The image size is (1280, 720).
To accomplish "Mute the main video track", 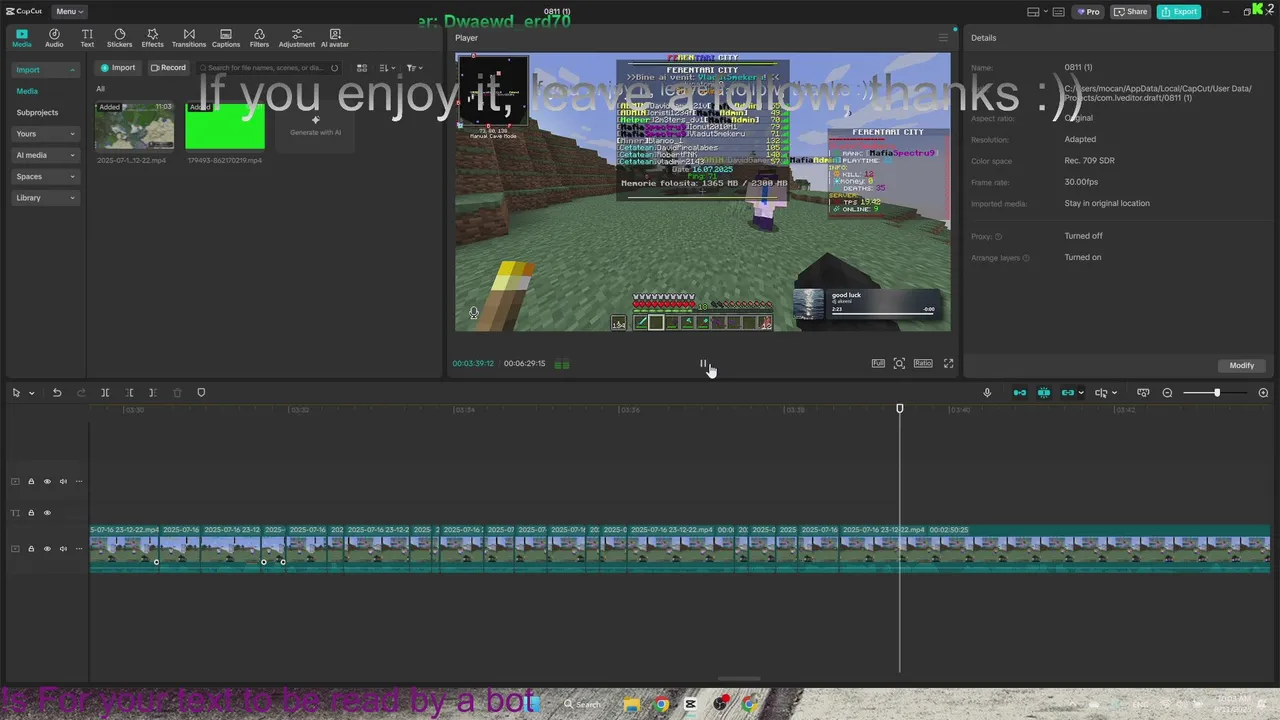I will [x=63, y=549].
